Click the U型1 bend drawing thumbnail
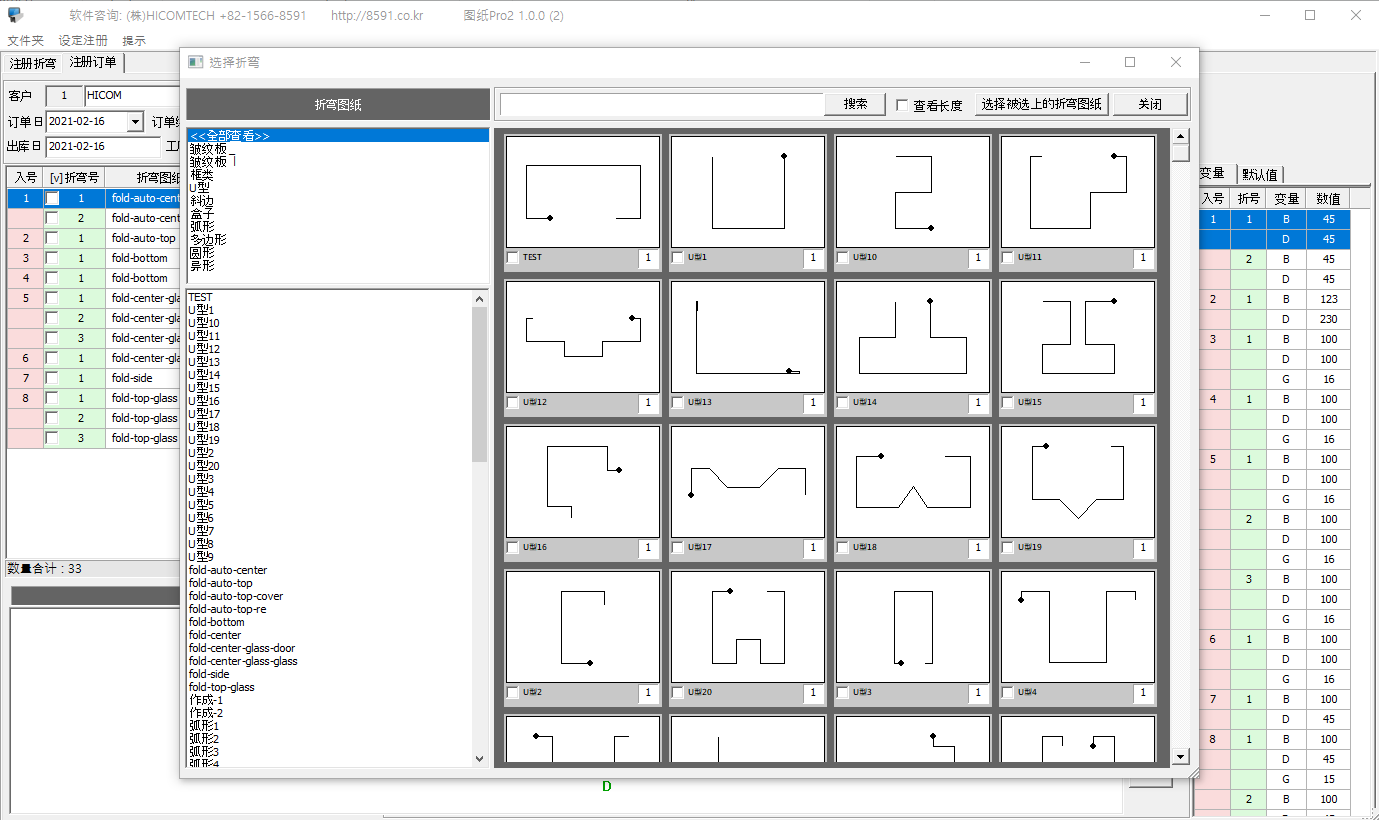 point(747,192)
